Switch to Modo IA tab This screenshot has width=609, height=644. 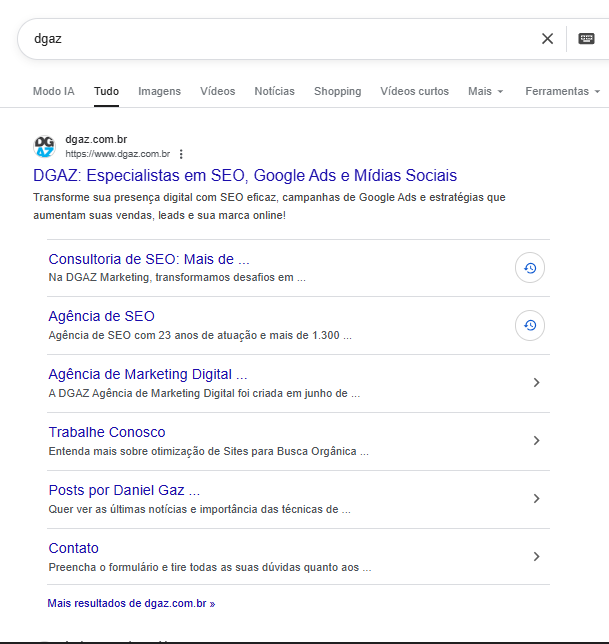pos(54,91)
